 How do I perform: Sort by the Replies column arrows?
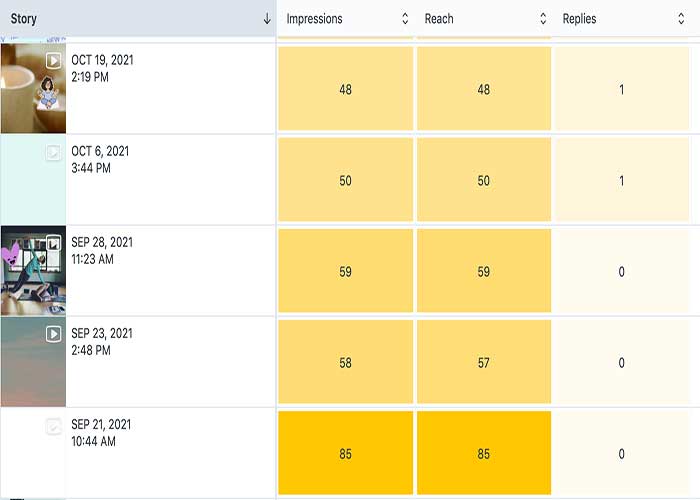tap(681, 19)
